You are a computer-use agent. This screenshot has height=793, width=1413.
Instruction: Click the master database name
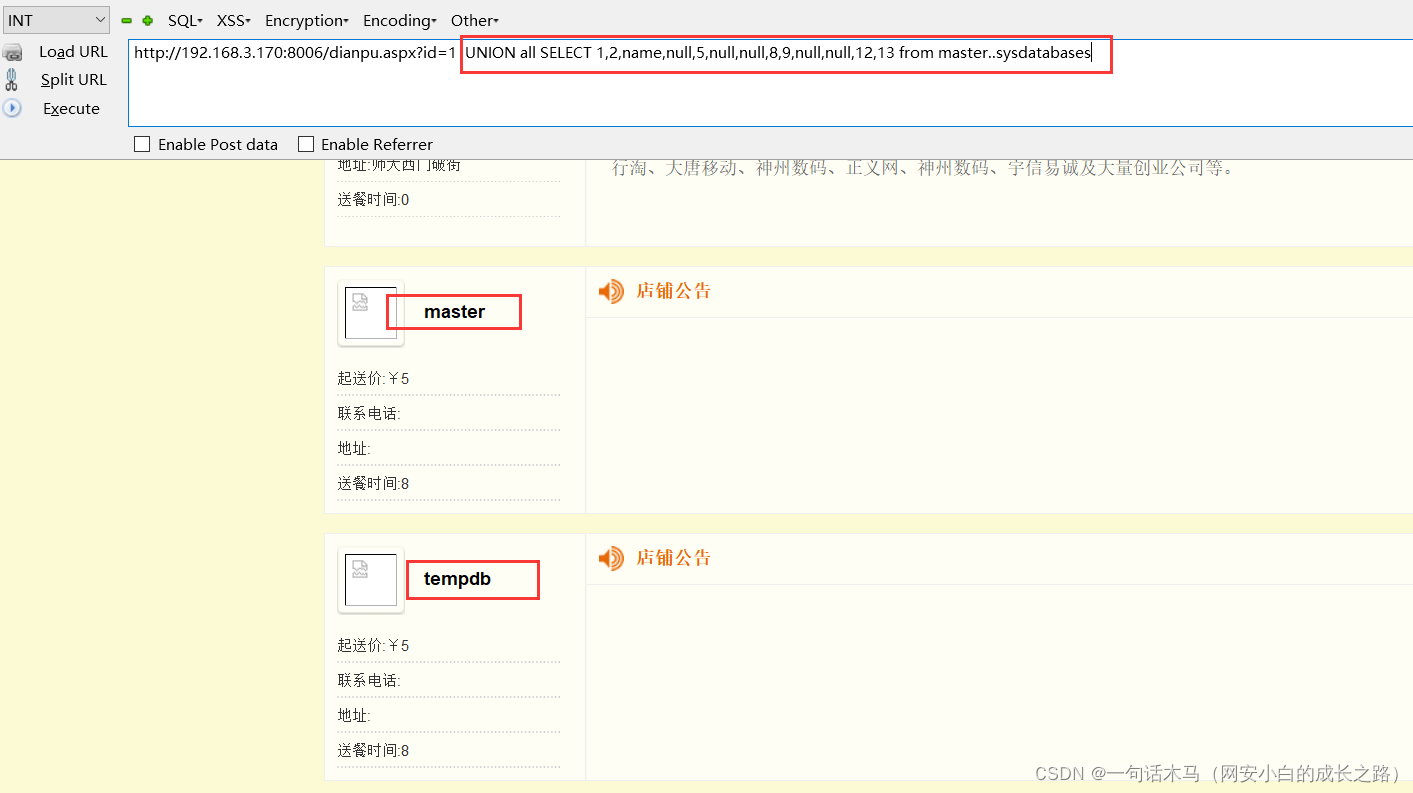[454, 312]
